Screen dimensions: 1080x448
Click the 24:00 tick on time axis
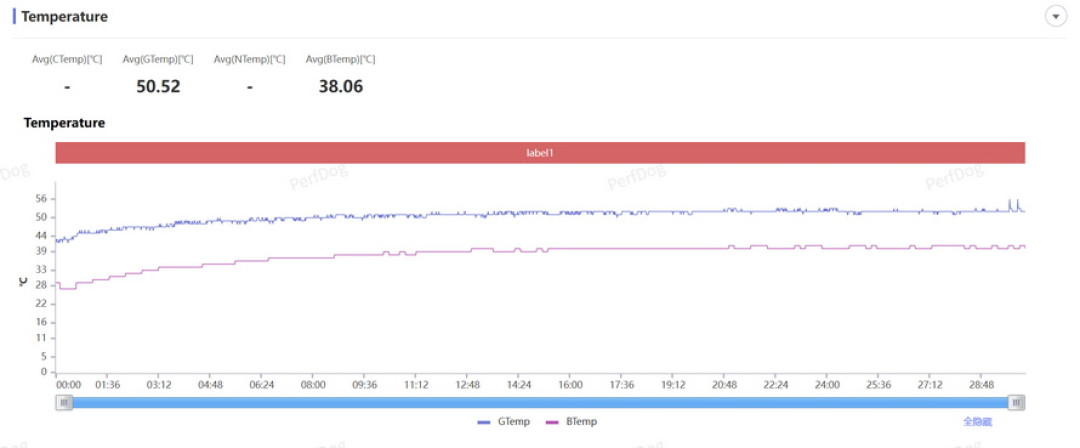pyautogui.click(x=827, y=385)
